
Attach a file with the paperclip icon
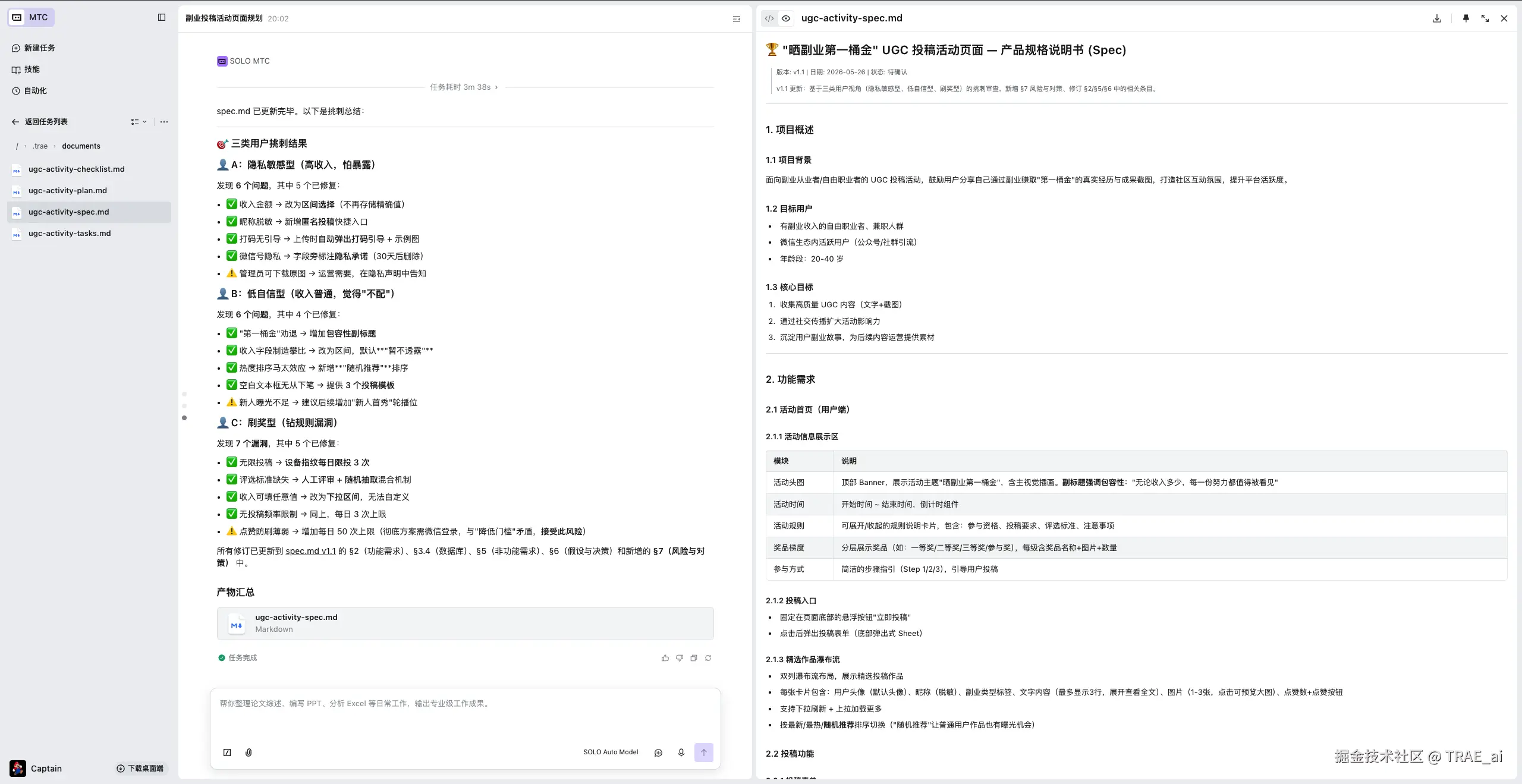click(249, 752)
